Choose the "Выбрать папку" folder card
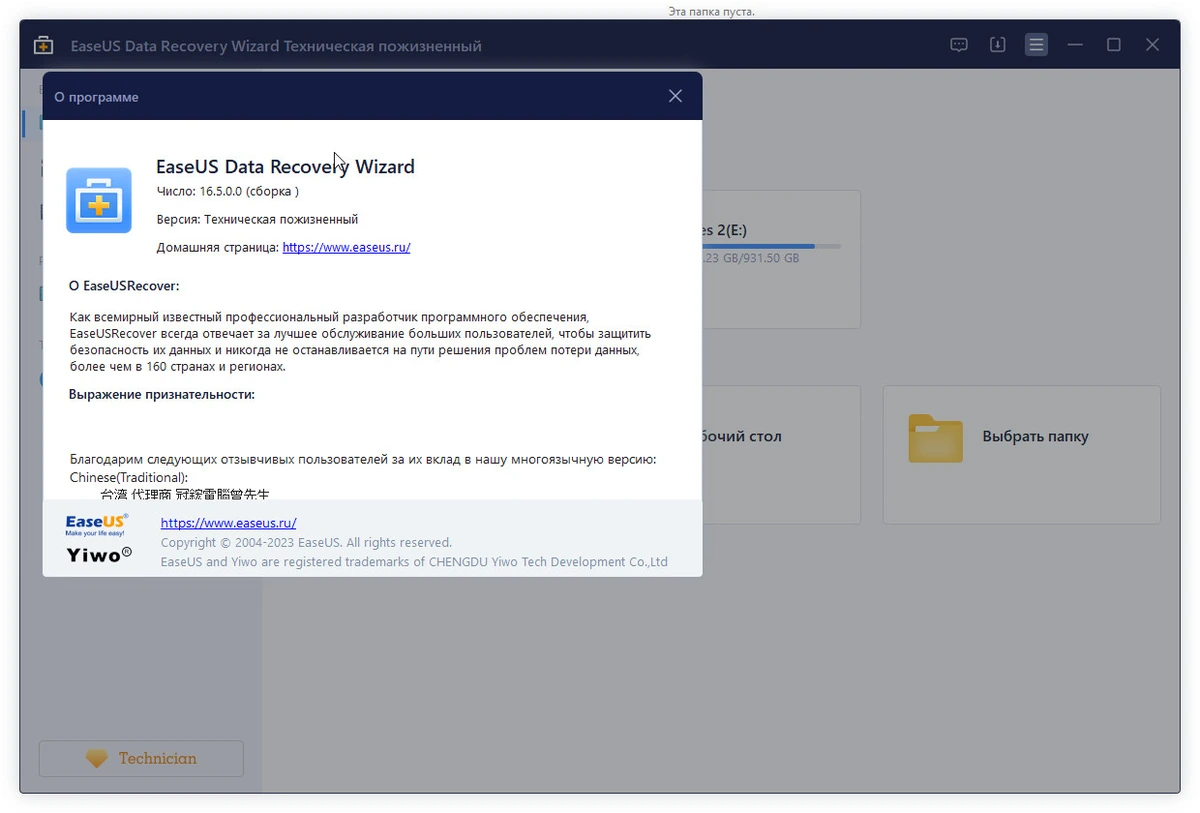Image resolution: width=1200 pixels, height=813 pixels. pos(1021,455)
